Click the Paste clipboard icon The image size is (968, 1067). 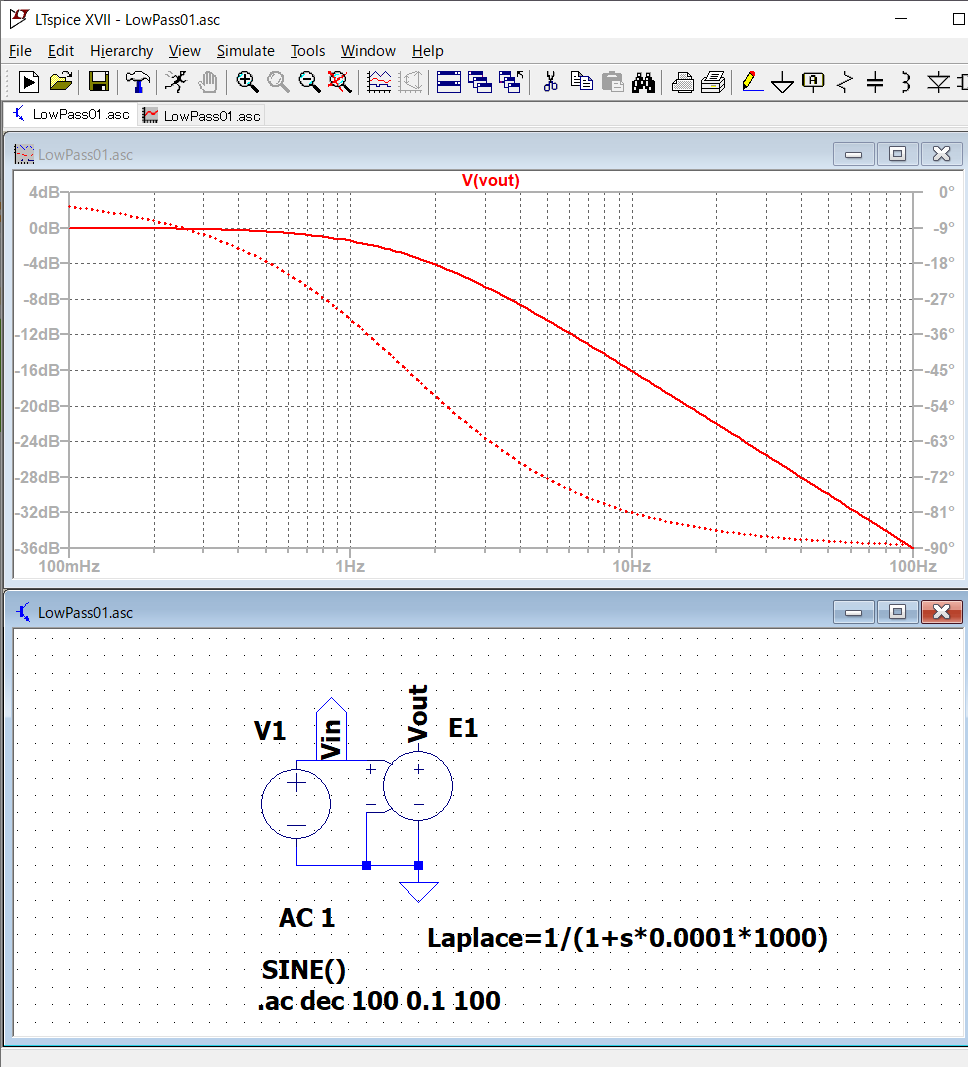[613, 82]
